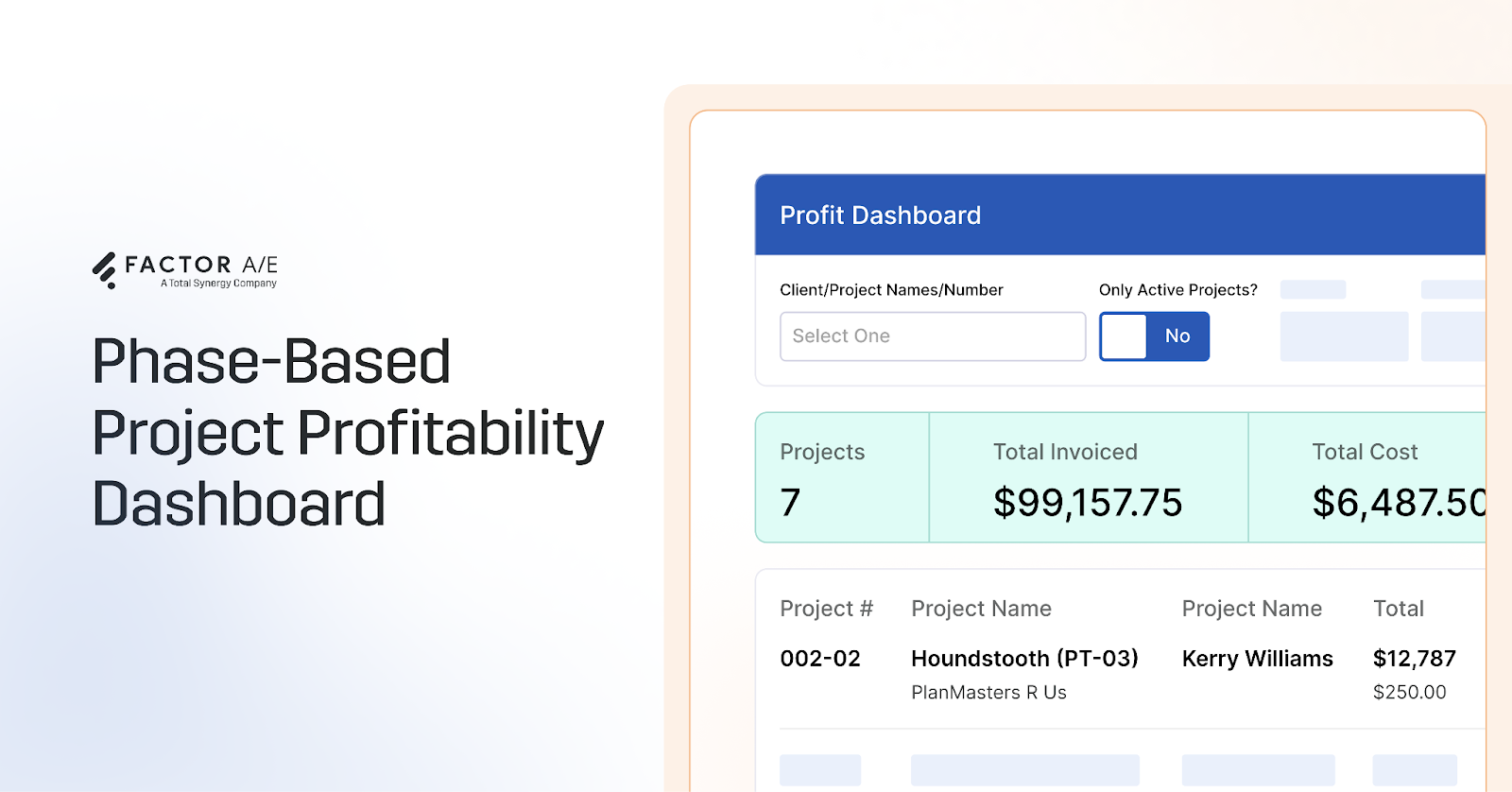The image size is (1512, 792).
Task: Click project number 002-02
Action: pos(820,659)
